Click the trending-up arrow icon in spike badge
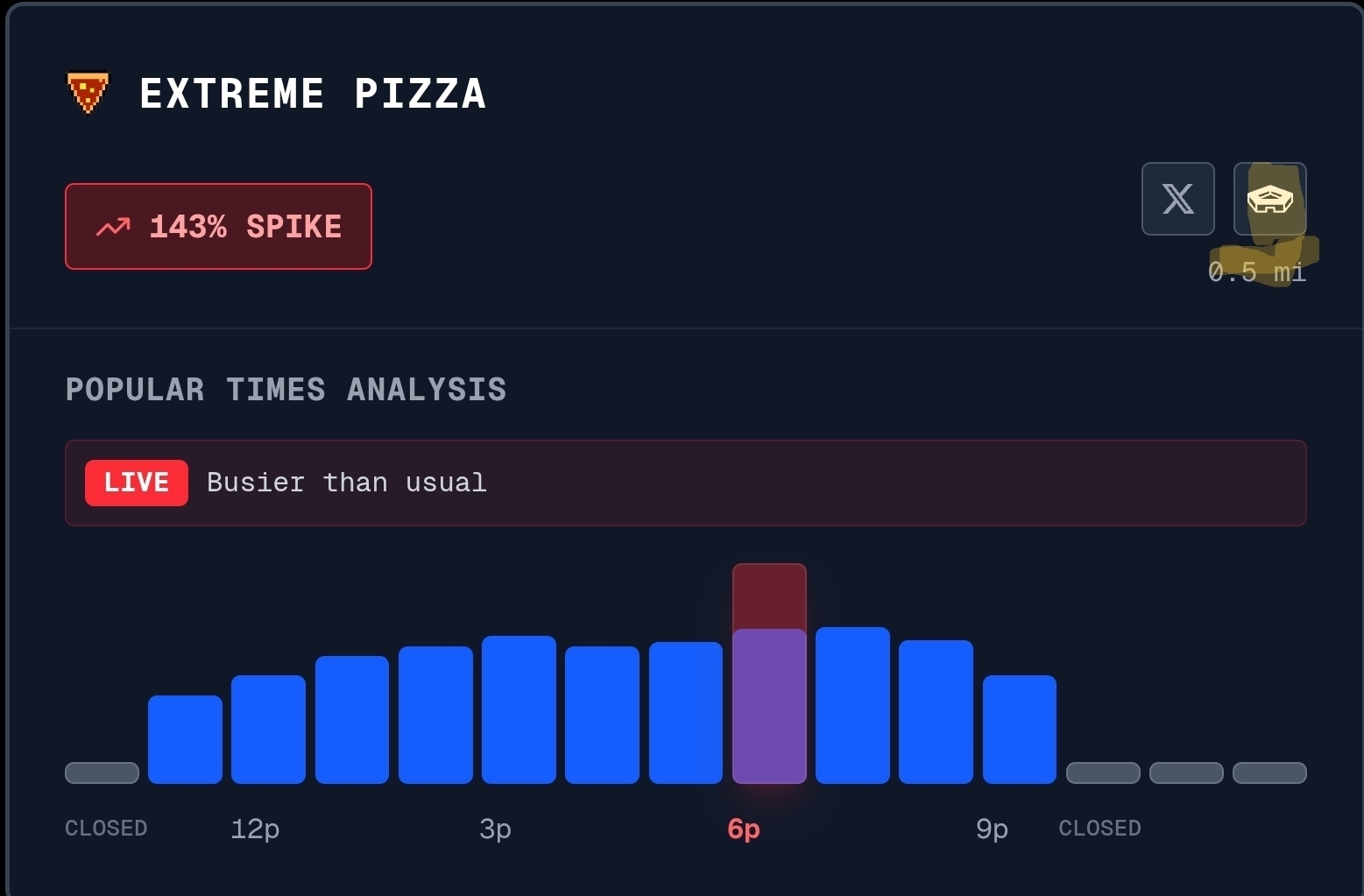 (x=113, y=228)
